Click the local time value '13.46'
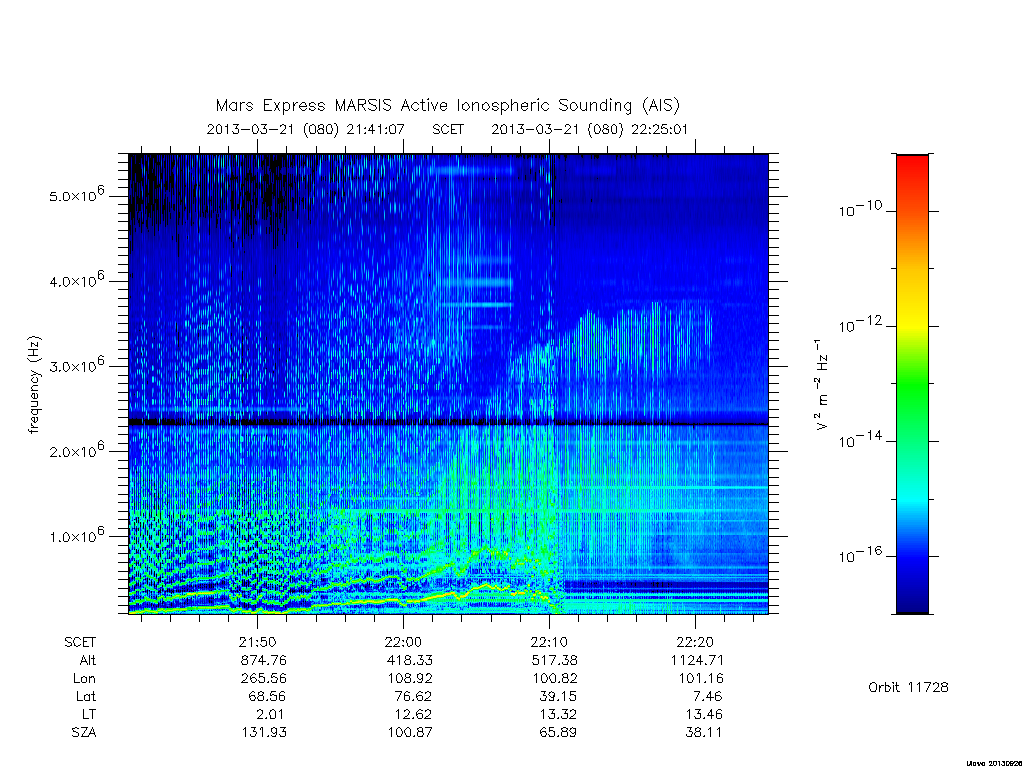 (704, 714)
